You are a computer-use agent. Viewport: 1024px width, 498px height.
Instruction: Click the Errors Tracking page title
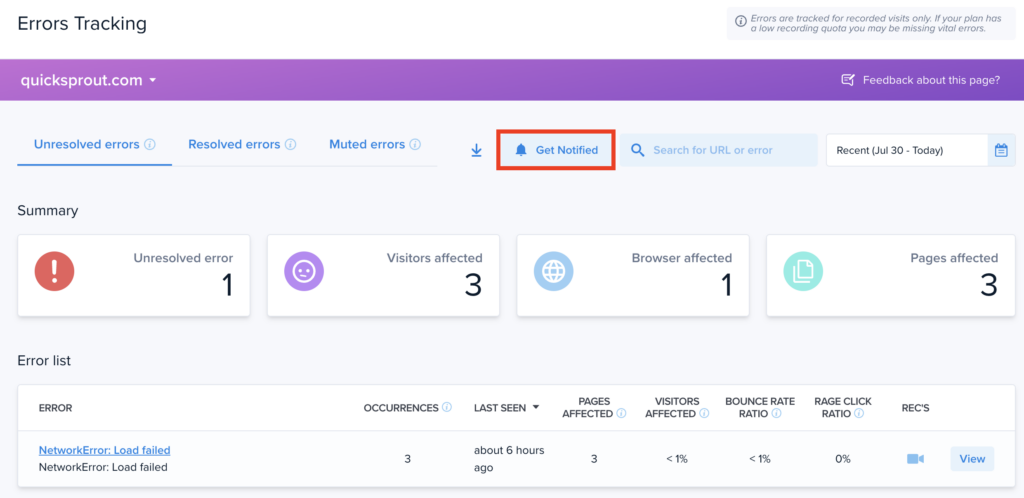click(82, 24)
